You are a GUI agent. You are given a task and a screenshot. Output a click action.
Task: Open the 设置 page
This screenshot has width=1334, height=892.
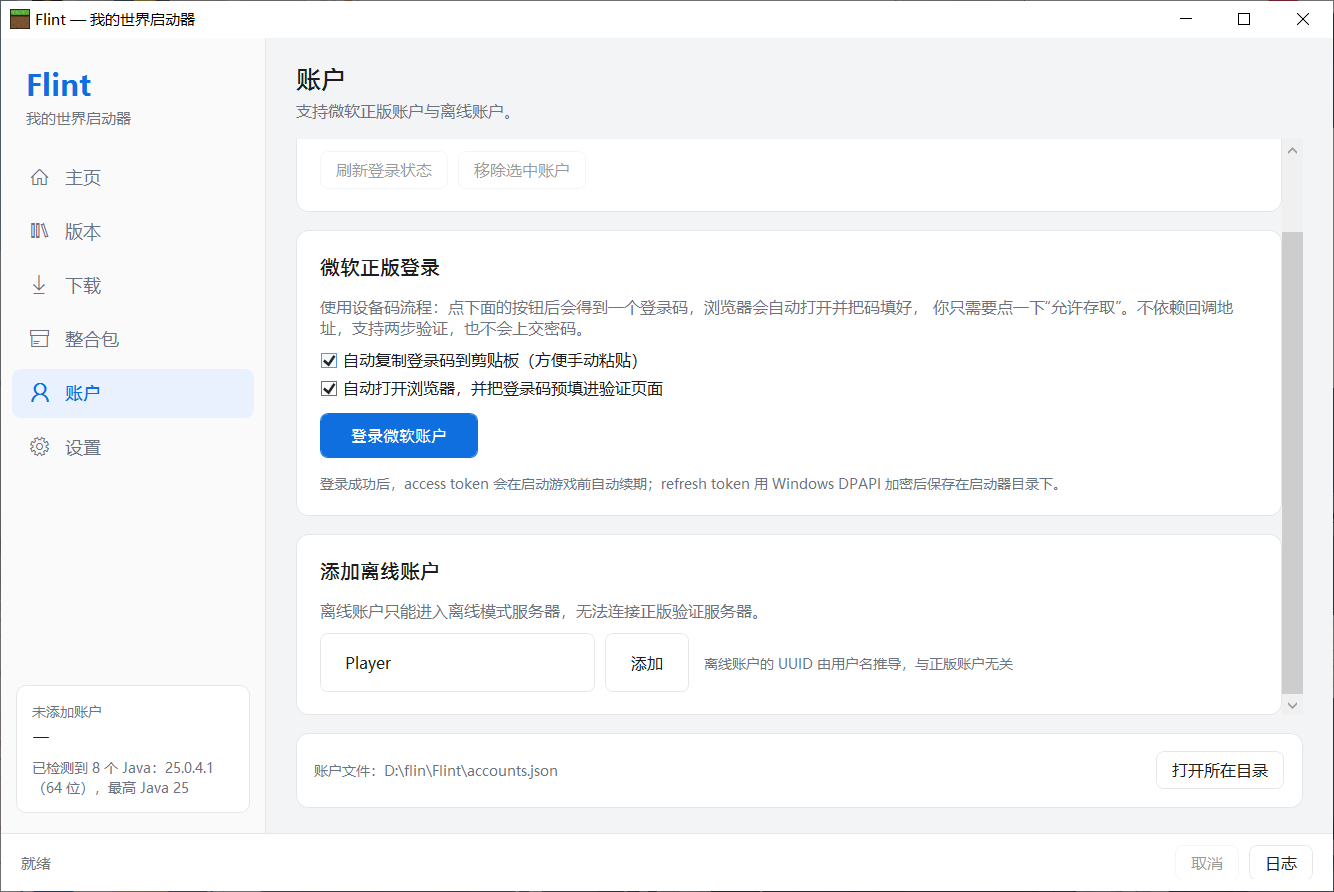pos(133,447)
